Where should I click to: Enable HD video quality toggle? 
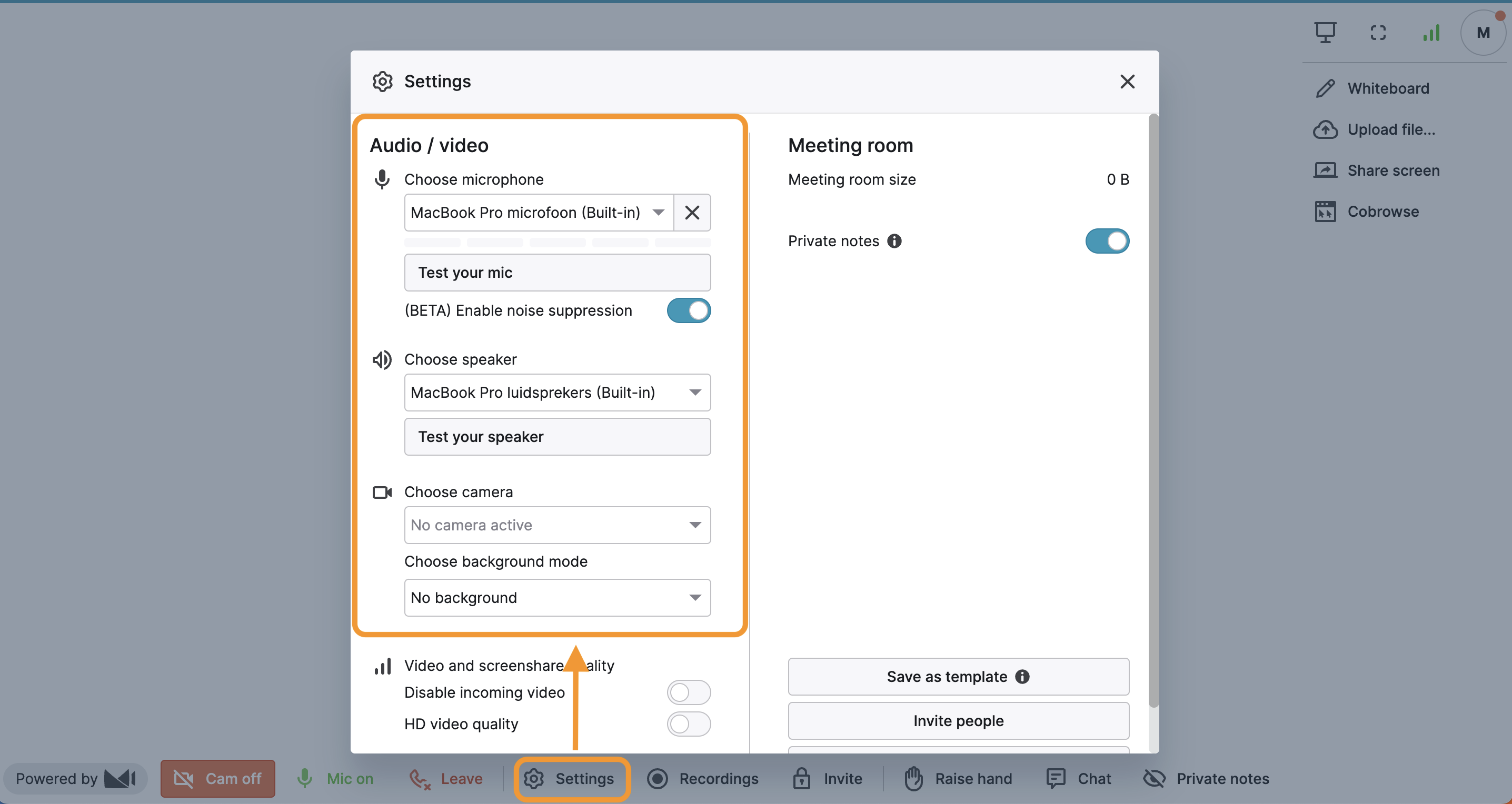click(x=689, y=724)
